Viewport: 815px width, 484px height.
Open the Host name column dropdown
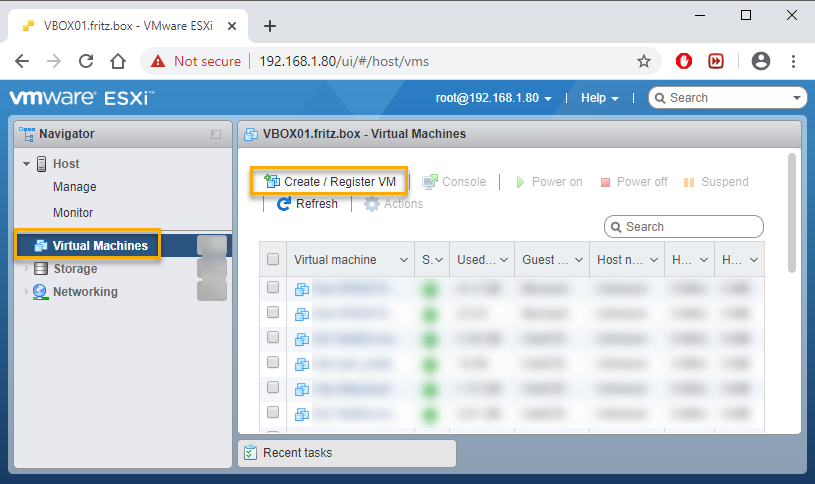pos(654,259)
